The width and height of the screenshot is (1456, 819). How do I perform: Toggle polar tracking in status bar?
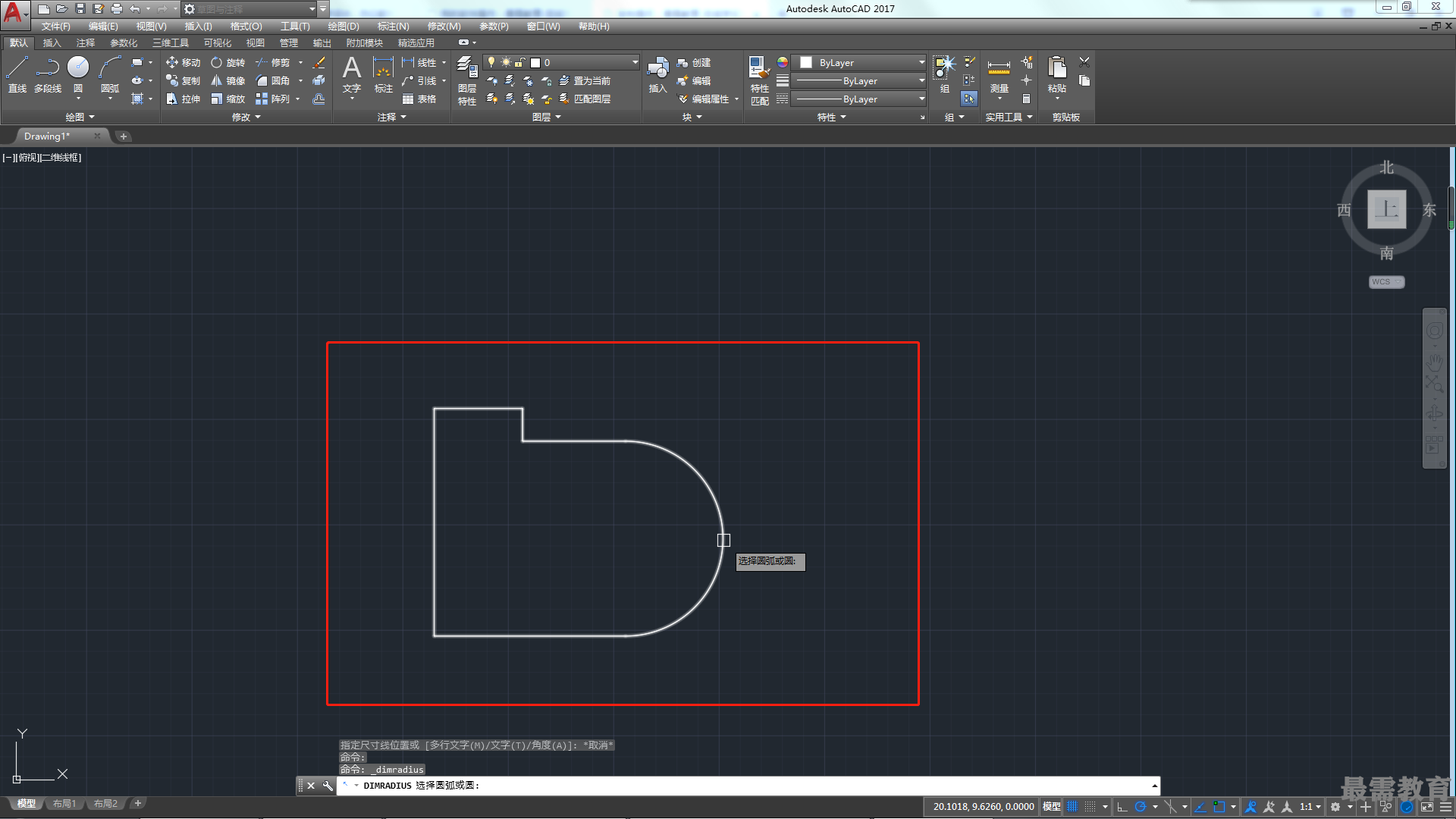pos(1140,807)
